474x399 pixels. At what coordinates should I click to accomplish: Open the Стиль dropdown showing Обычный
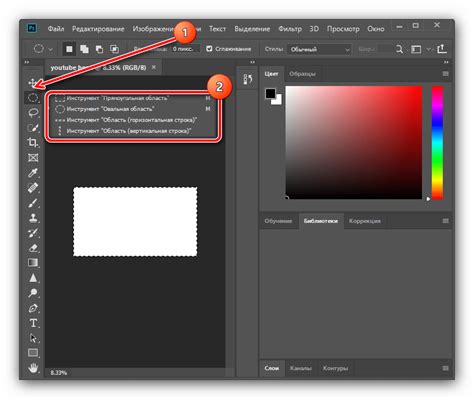(x=319, y=49)
